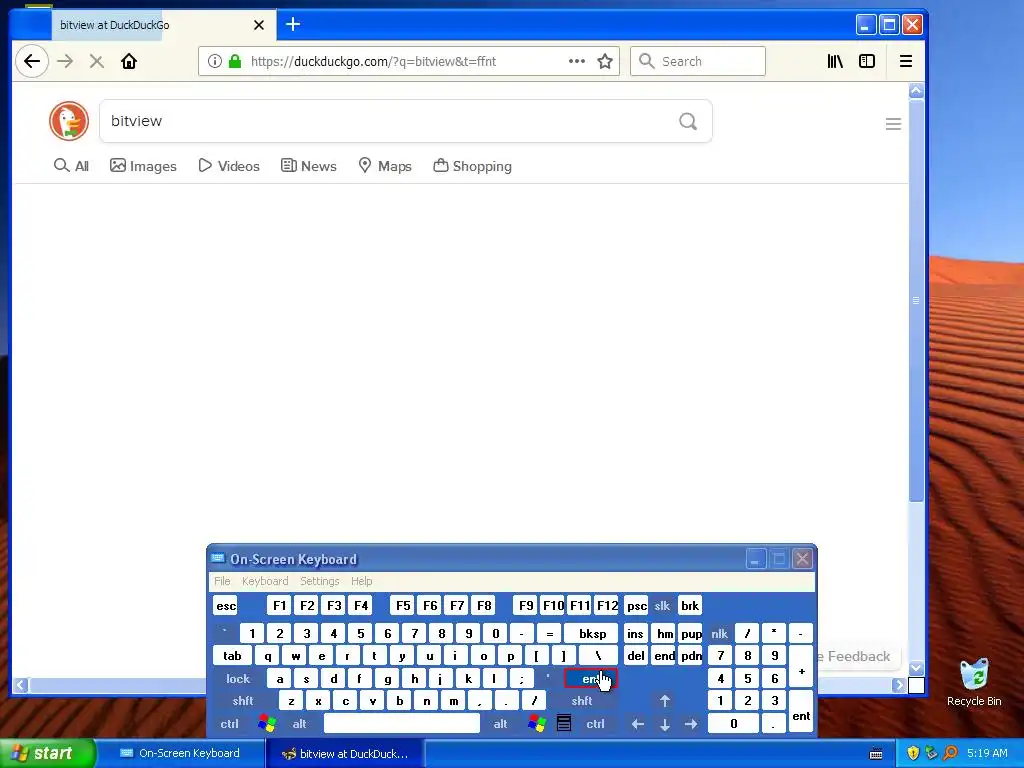
Task: Select the All results tab
Action: [x=71, y=166]
